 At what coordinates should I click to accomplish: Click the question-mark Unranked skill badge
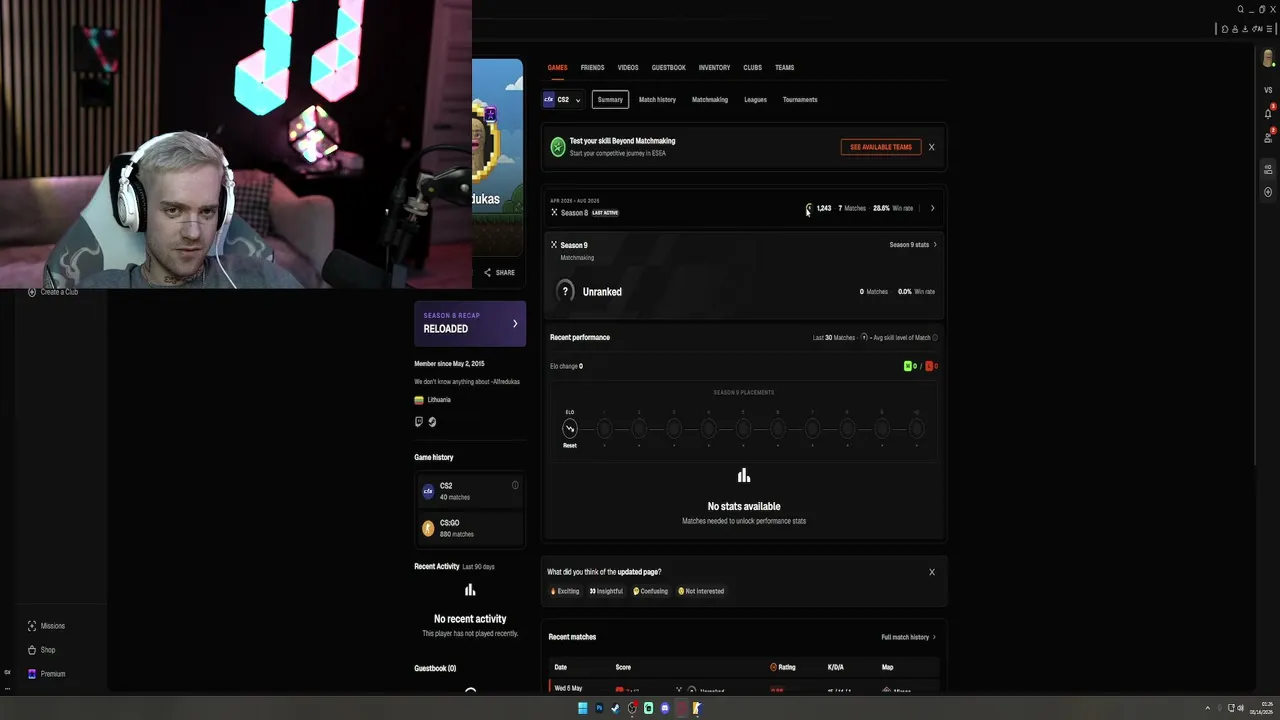(x=565, y=291)
